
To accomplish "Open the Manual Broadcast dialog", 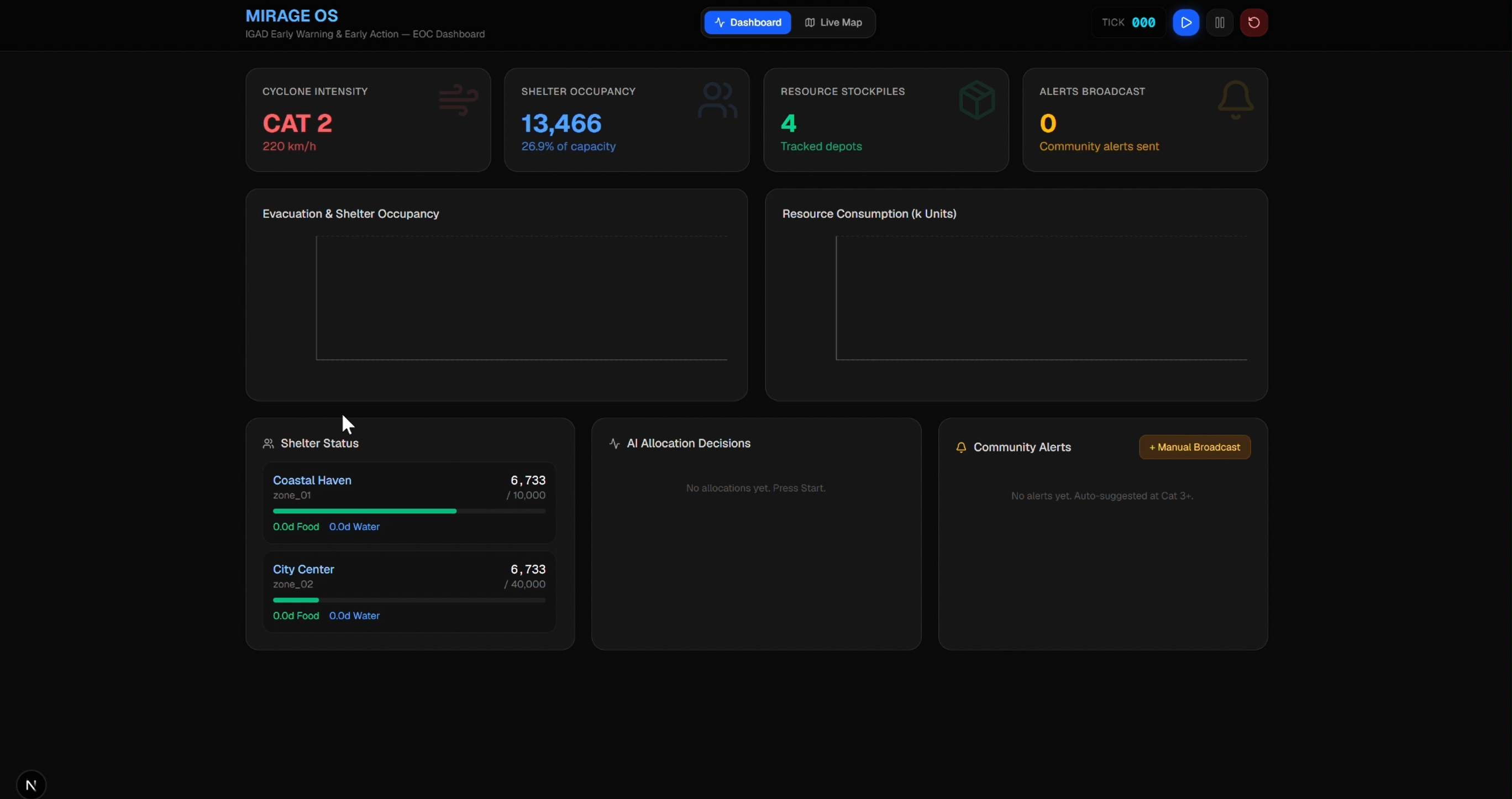I will (1194, 448).
